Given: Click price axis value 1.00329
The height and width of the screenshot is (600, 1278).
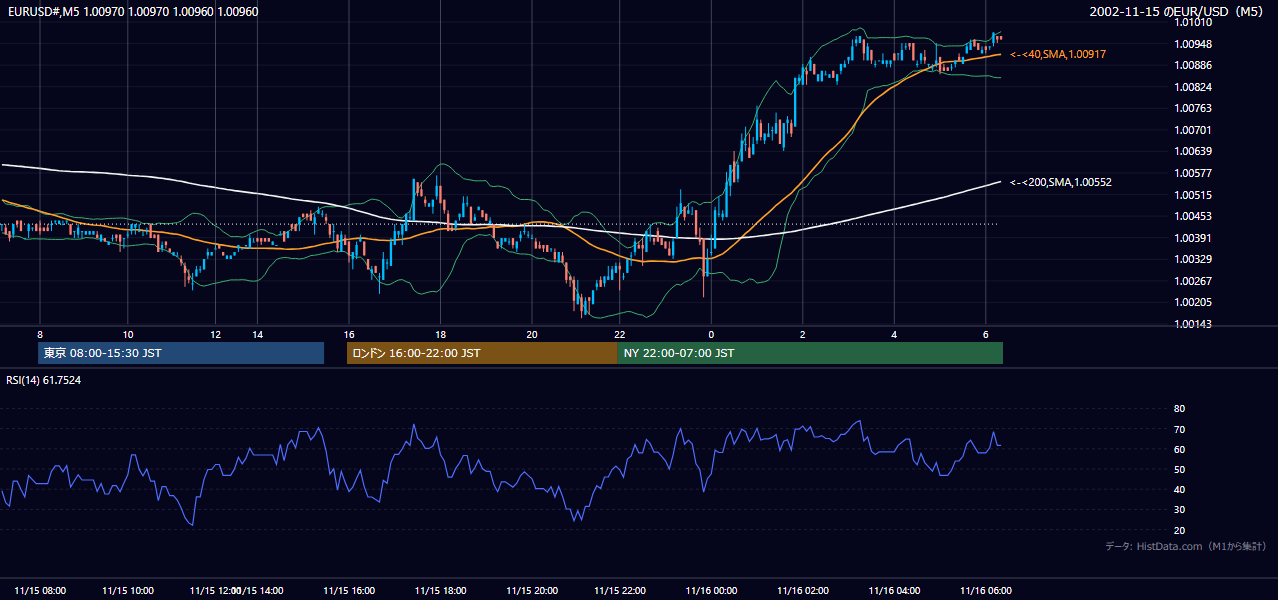Looking at the screenshot, I should pos(1193,259).
